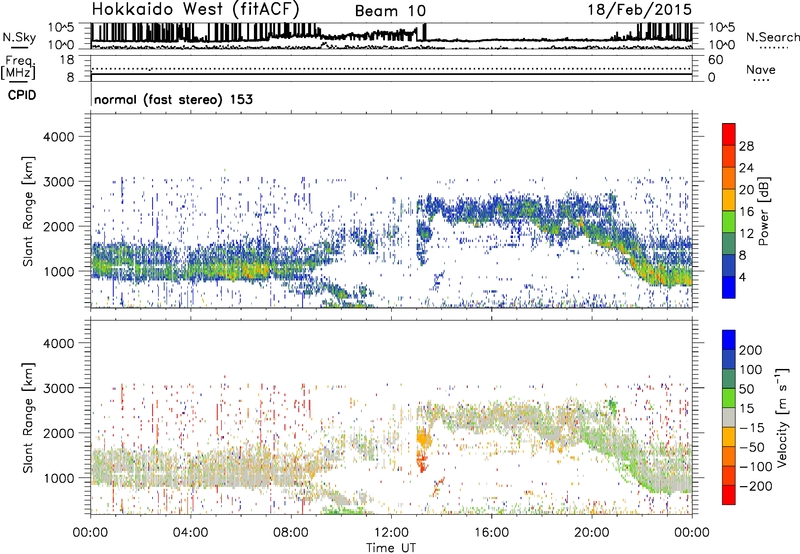Click the date '18/Feb/2015'

coord(639,10)
